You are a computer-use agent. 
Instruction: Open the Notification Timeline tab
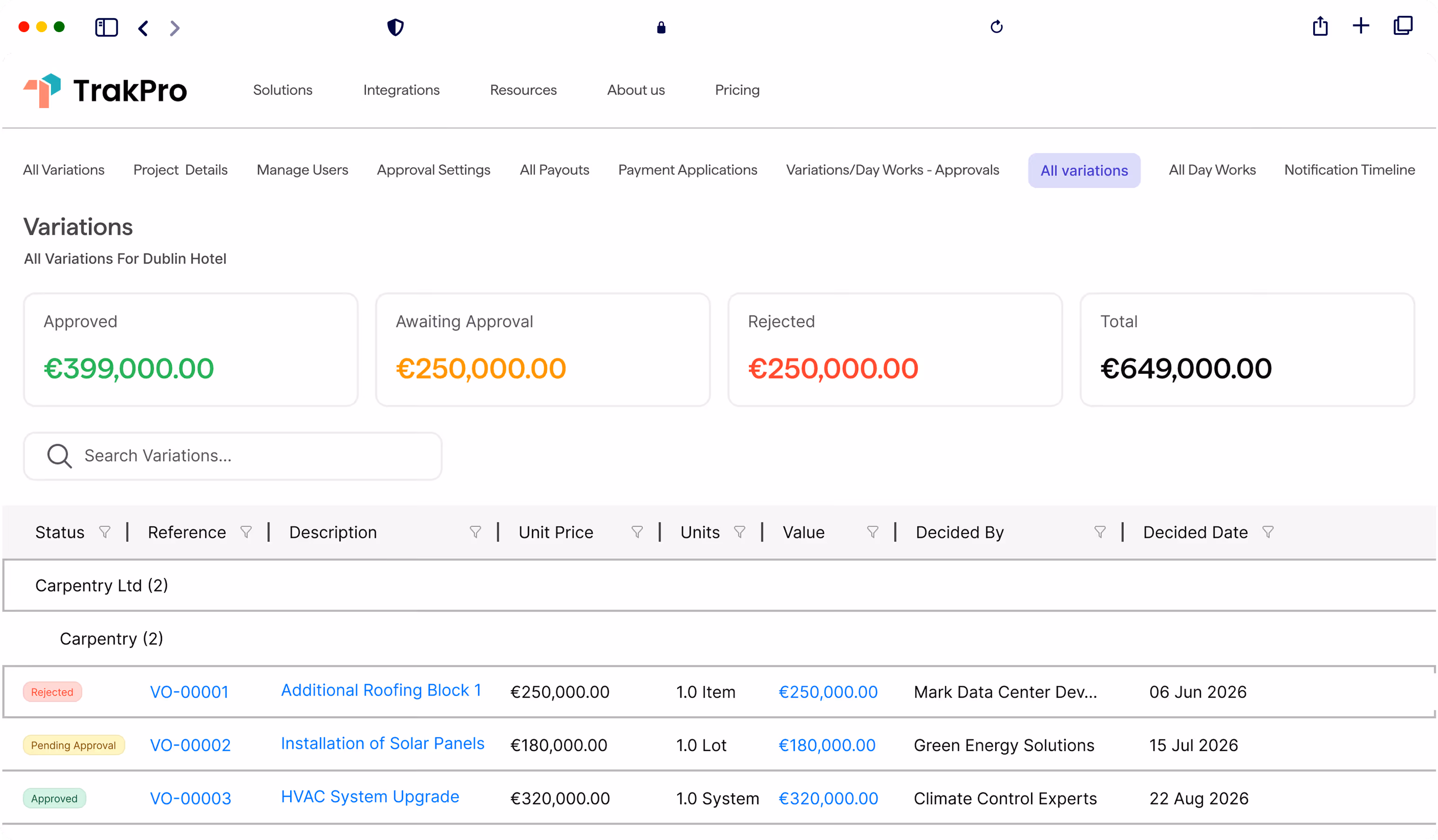pos(1350,170)
